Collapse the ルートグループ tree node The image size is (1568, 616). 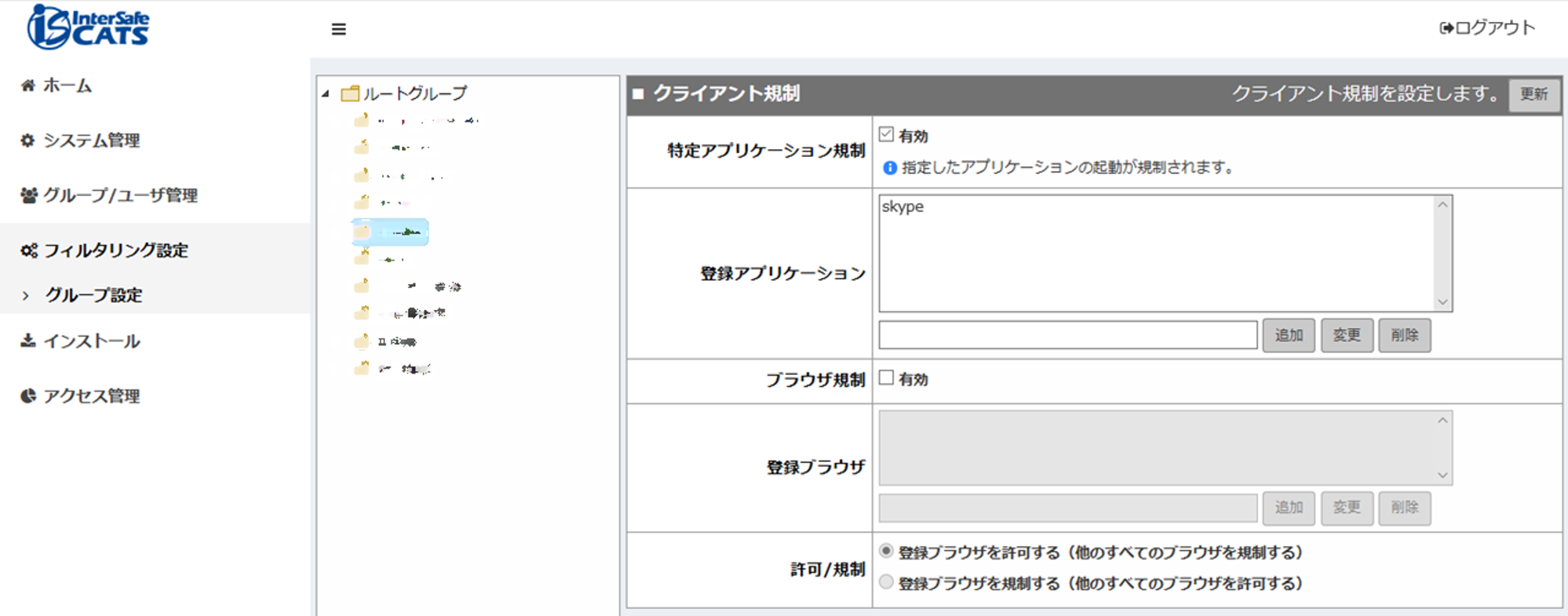[x=326, y=94]
